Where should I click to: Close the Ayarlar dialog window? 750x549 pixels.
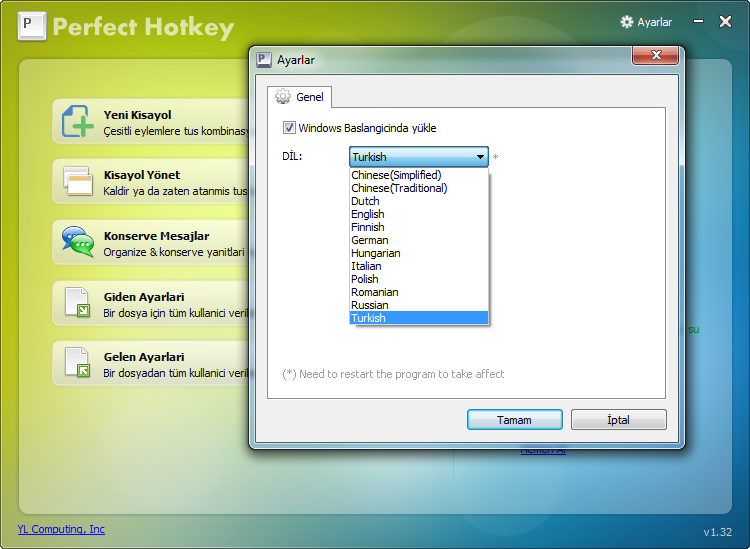[x=656, y=56]
